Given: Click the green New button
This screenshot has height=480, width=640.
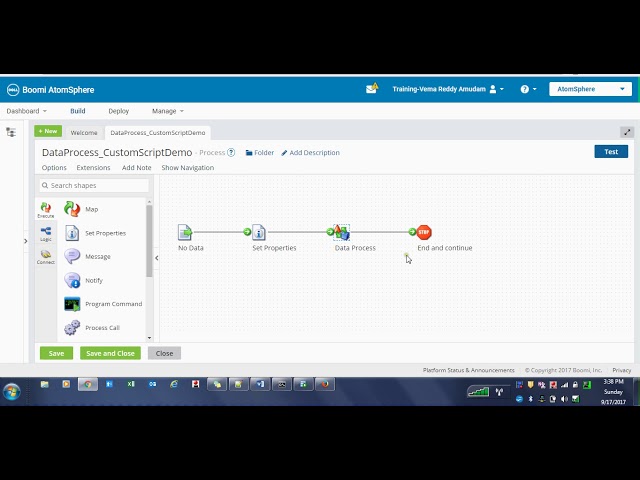Looking at the screenshot, I should pos(48,131).
